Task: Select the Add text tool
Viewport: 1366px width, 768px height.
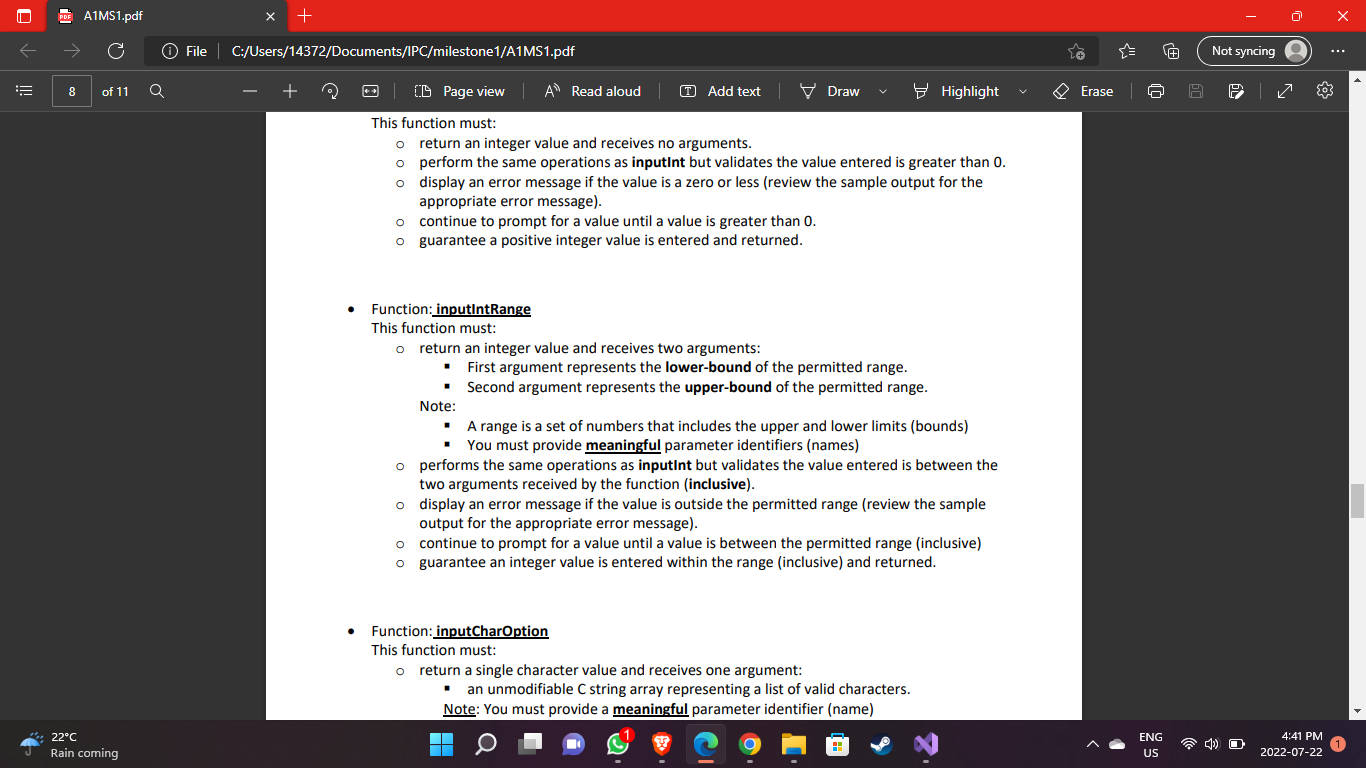Action: click(720, 91)
